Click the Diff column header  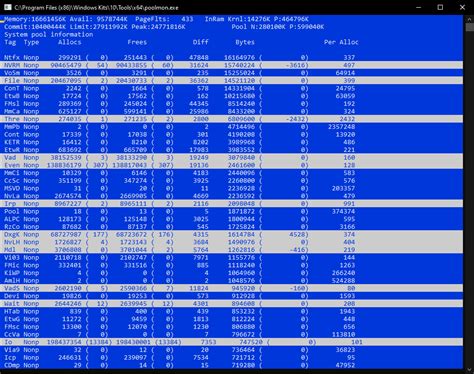pos(200,42)
